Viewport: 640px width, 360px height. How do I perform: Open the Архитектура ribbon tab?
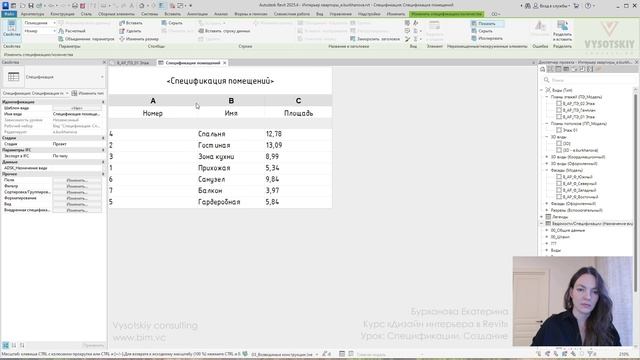tap(32, 14)
